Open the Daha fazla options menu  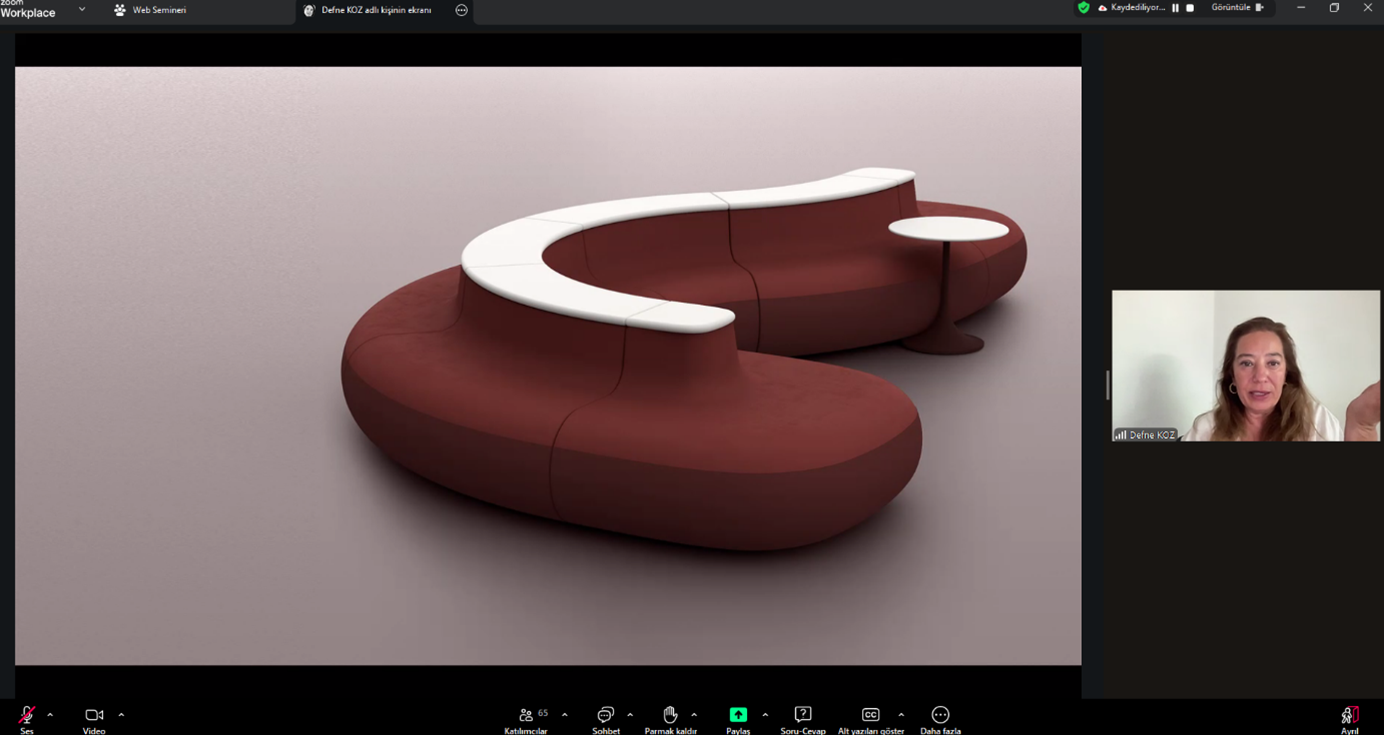coord(940,715)
